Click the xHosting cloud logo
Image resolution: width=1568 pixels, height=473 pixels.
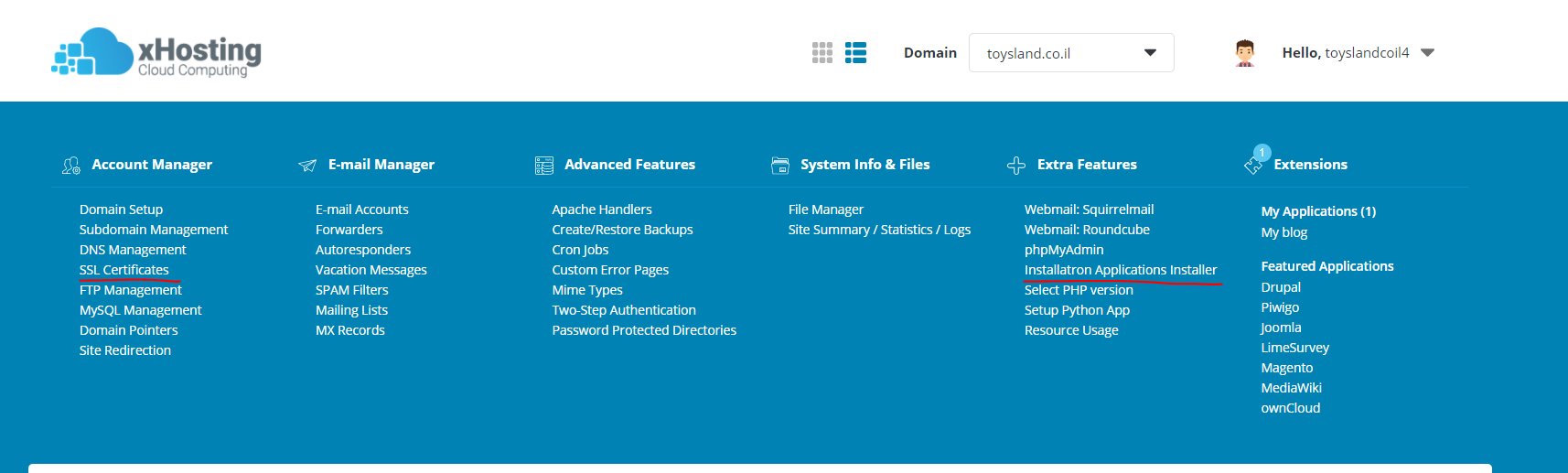click(156, 52)
